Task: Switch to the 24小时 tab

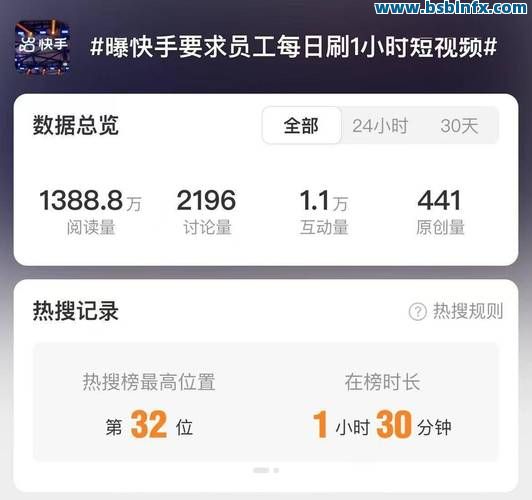Action: click(380, 126)
